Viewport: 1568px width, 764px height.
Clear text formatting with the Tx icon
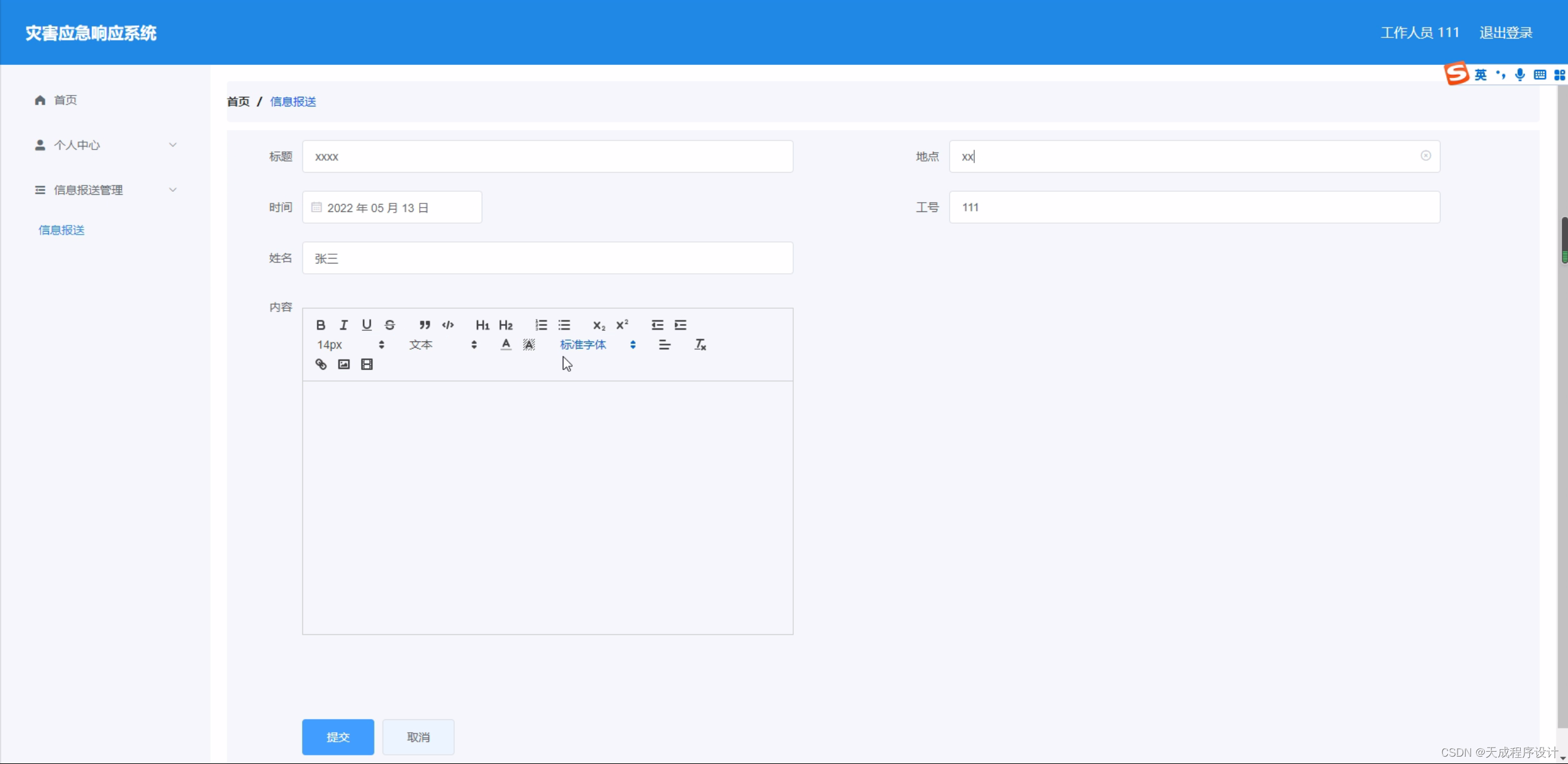(x=699, y=344)
